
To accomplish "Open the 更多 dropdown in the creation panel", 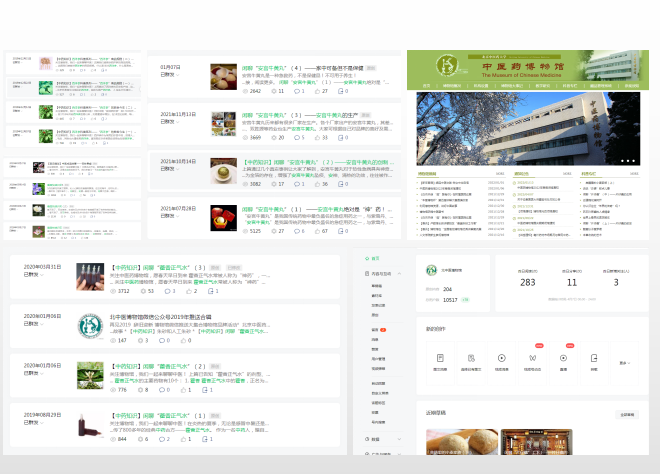I will pos(625,362).
